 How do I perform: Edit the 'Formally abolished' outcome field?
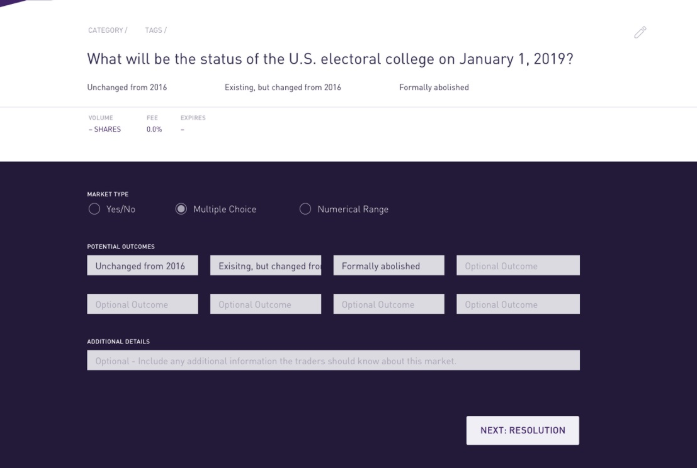389,266
